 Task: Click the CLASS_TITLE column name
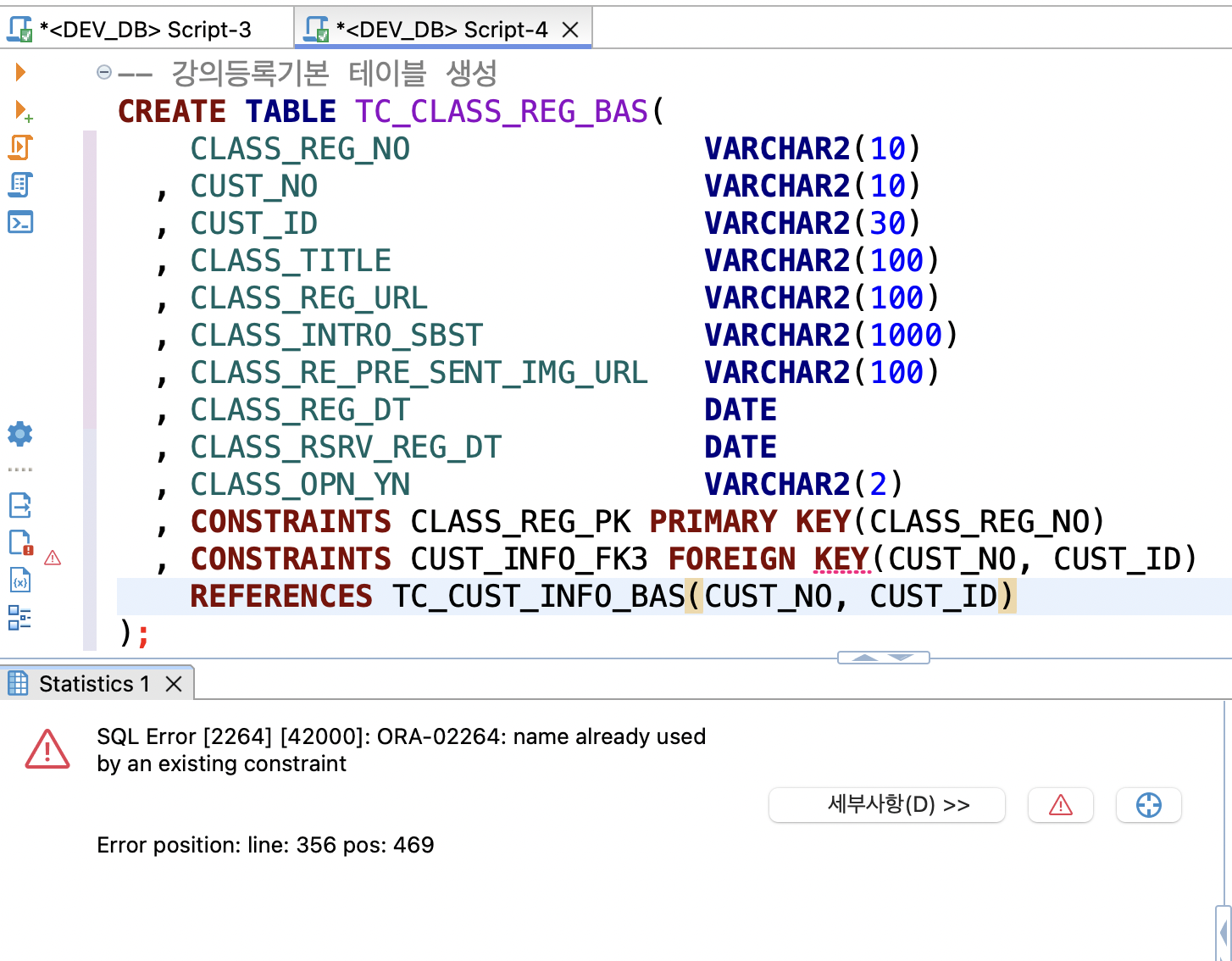point(291,260)
